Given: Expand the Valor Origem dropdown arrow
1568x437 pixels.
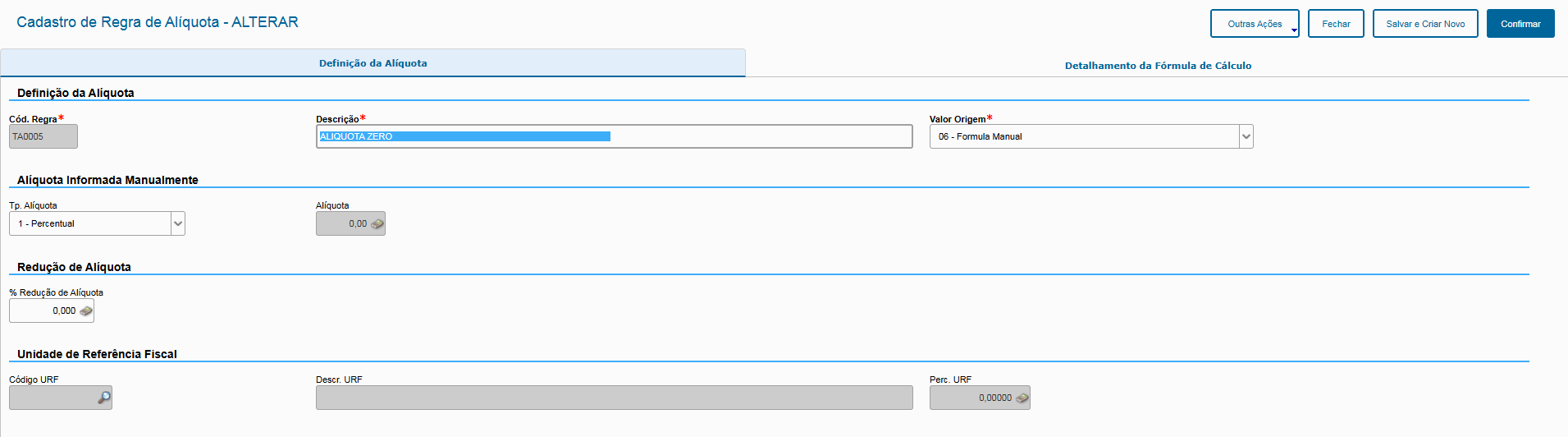Looking at the screenshot, I should [1246, 137].
